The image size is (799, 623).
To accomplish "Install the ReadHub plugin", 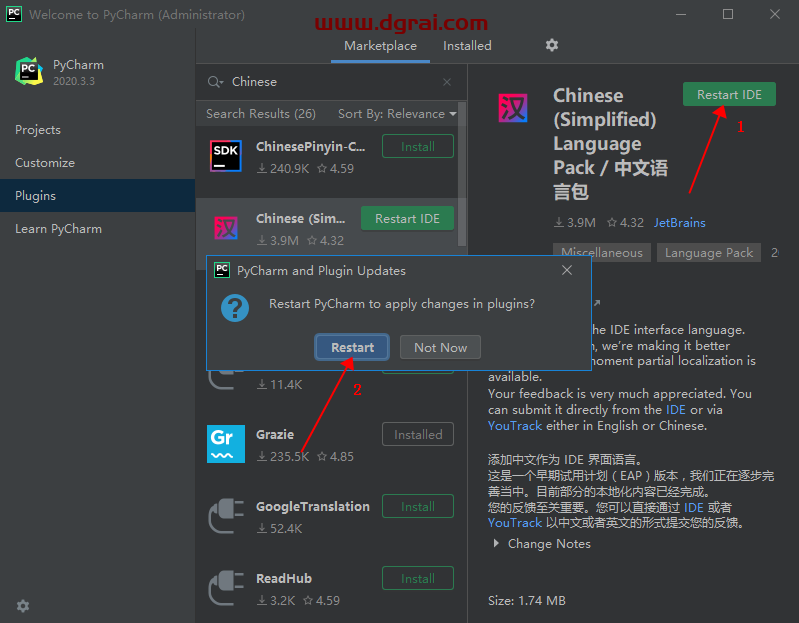I will (x=418, y=579).
